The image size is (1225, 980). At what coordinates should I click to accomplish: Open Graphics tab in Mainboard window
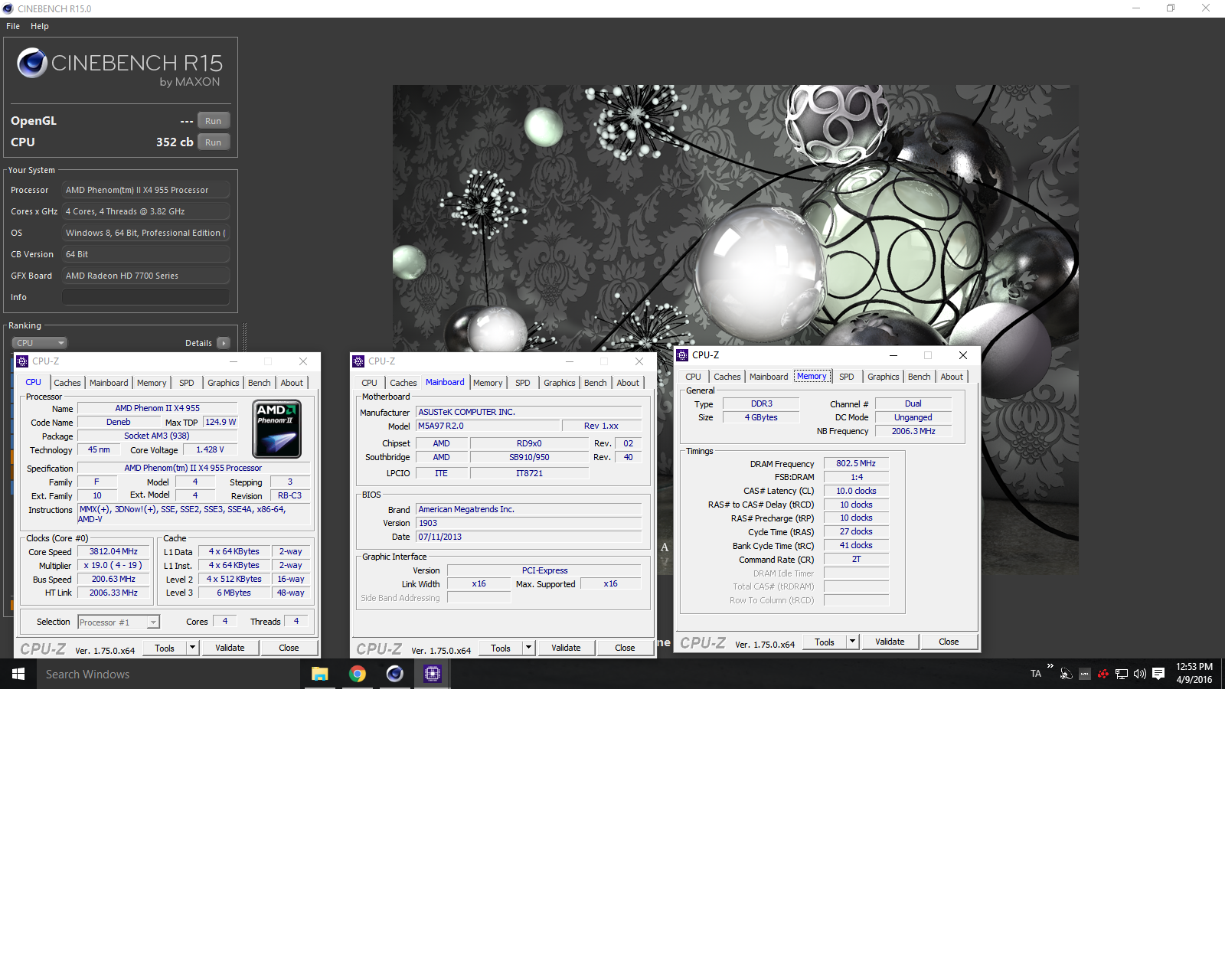(x=560, y=383)
